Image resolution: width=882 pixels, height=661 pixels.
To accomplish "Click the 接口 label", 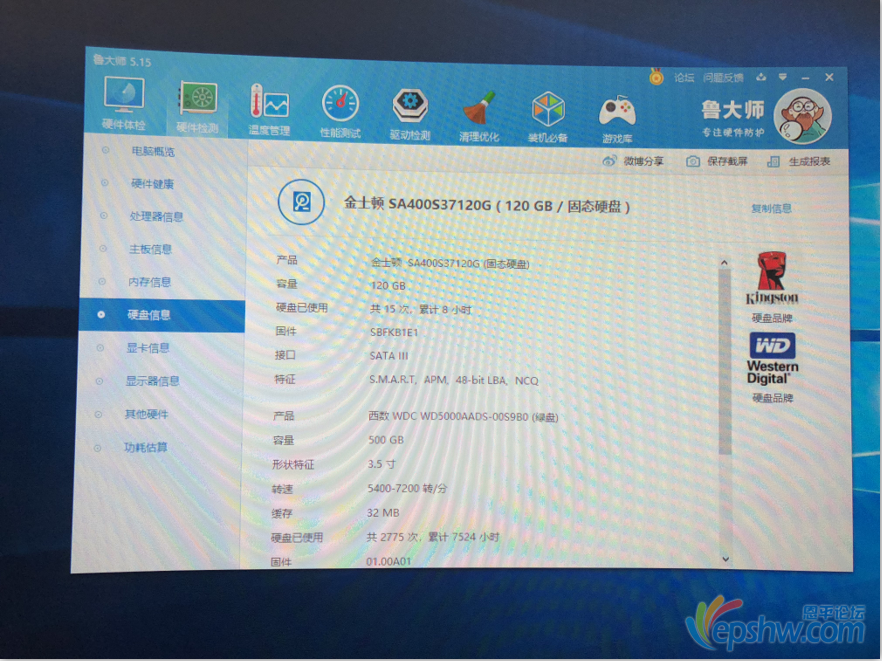I will [285, 355].
